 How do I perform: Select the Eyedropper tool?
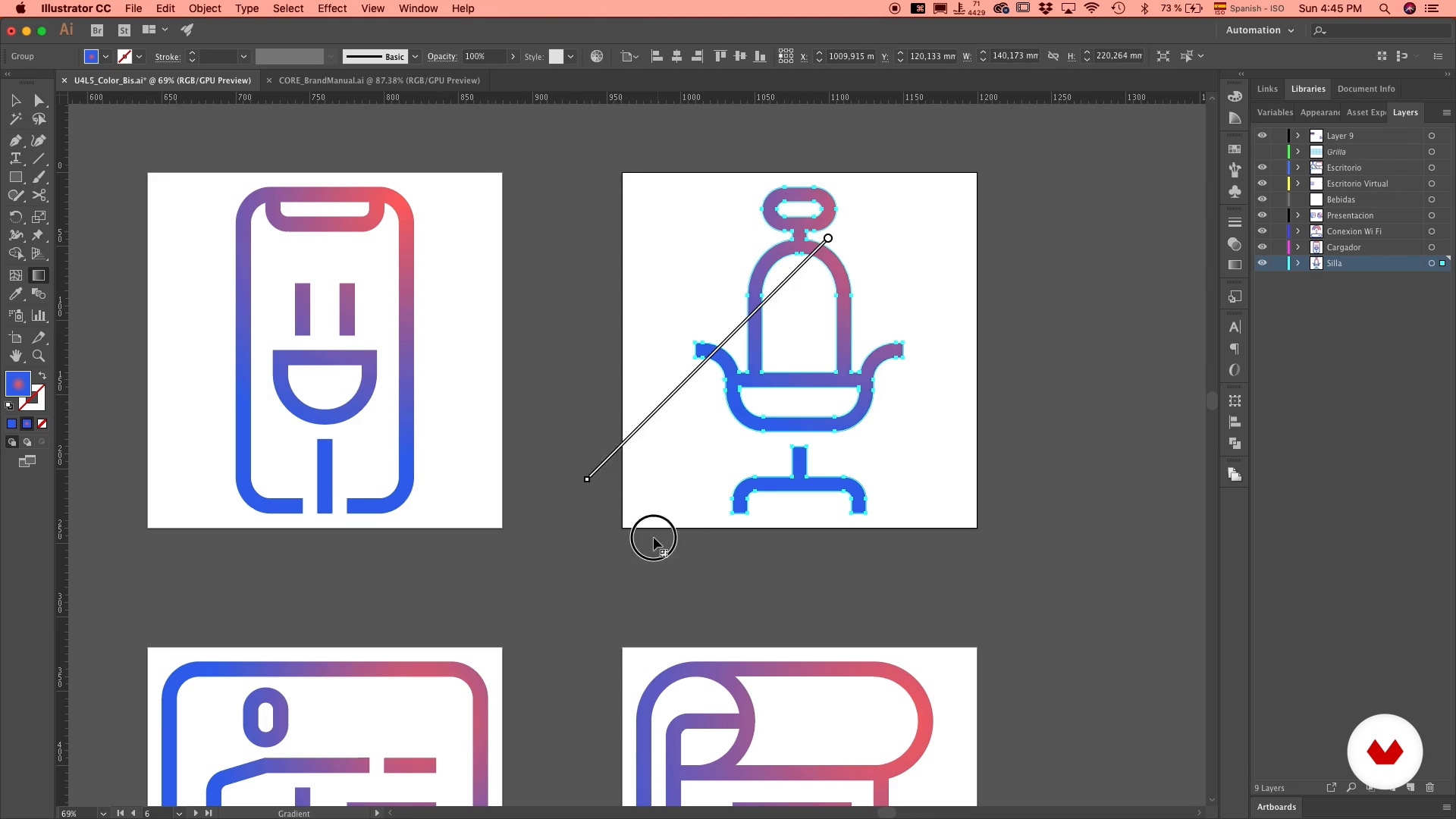coord(15,294)
